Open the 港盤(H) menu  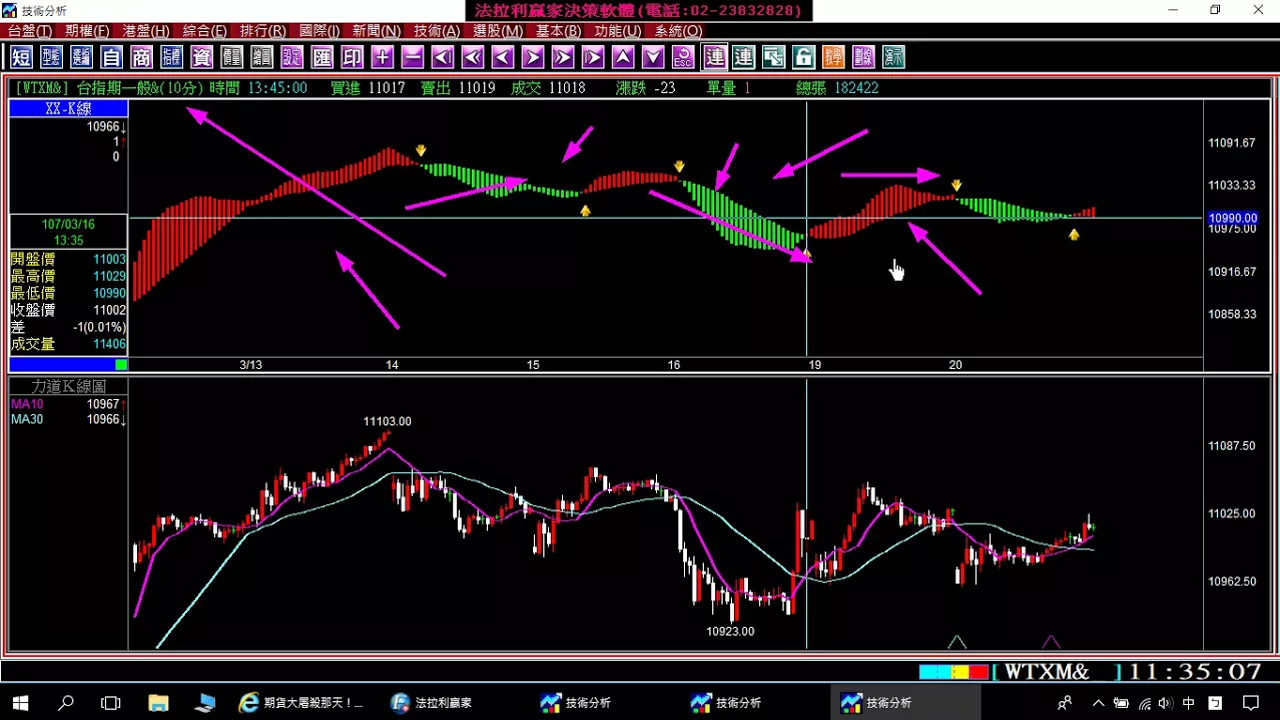click(146, 31)
